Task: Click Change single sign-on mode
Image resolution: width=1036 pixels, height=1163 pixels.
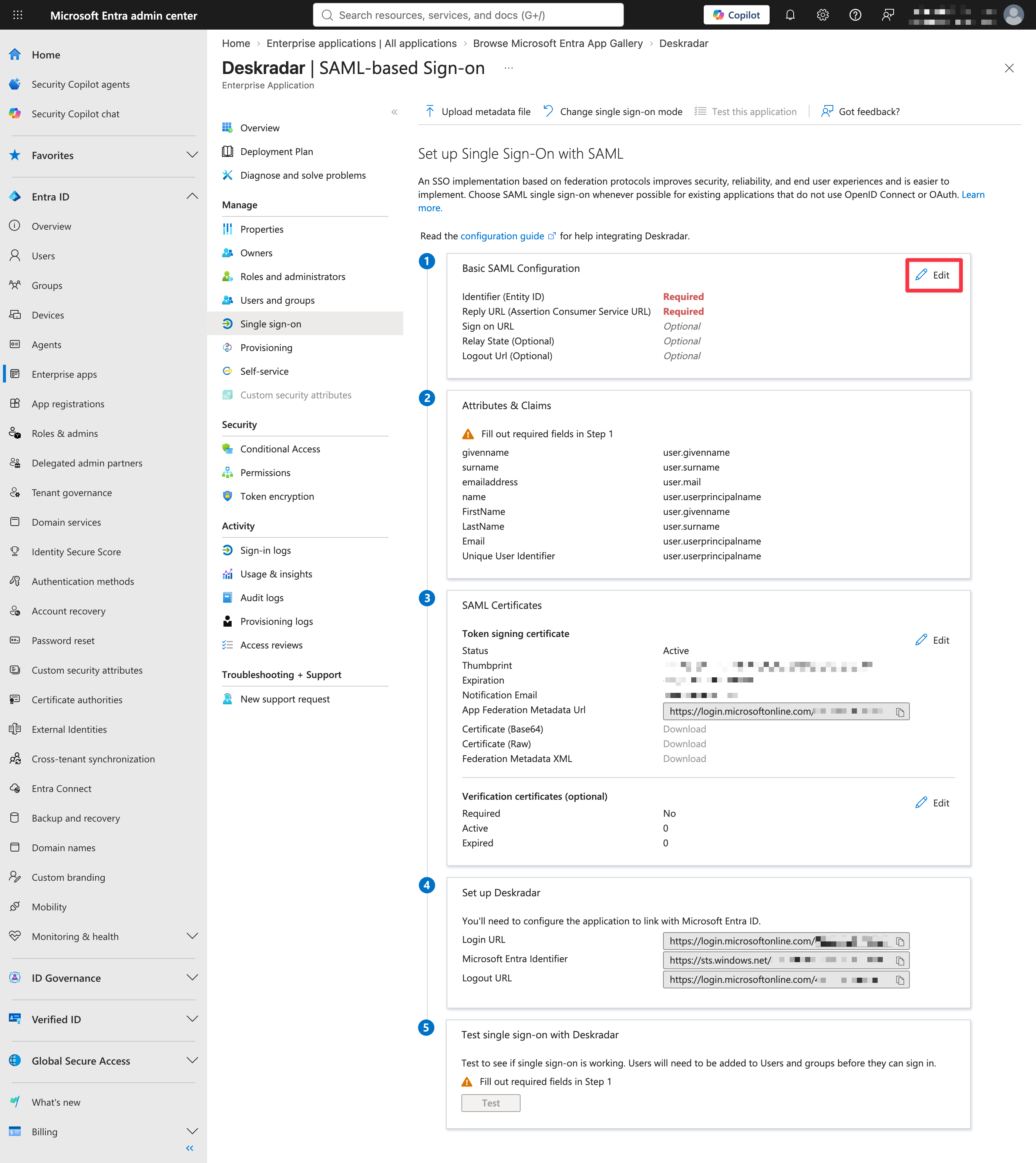Action: coord(612,111)
